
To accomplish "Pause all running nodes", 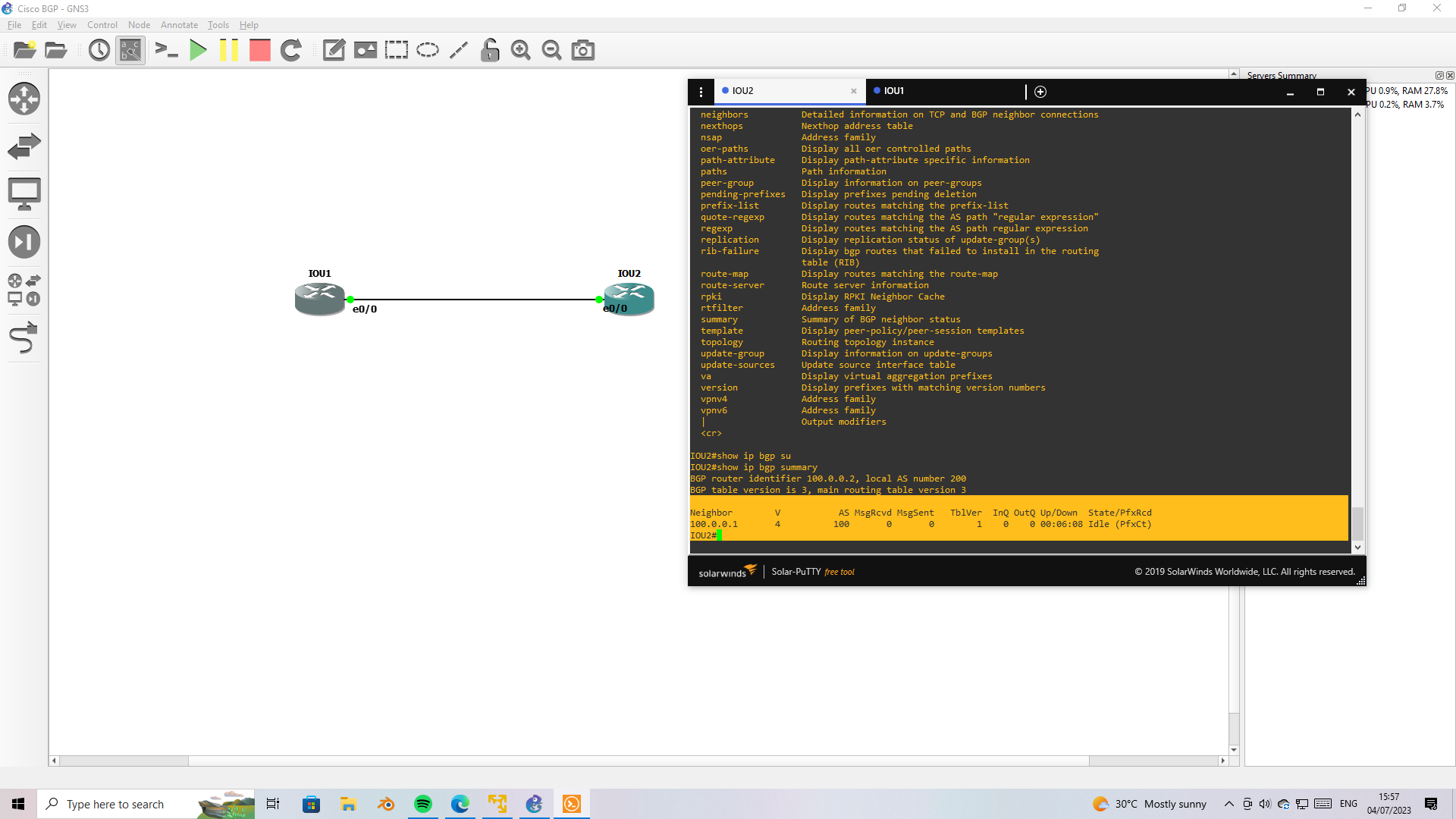I will (x=229, y=50).
